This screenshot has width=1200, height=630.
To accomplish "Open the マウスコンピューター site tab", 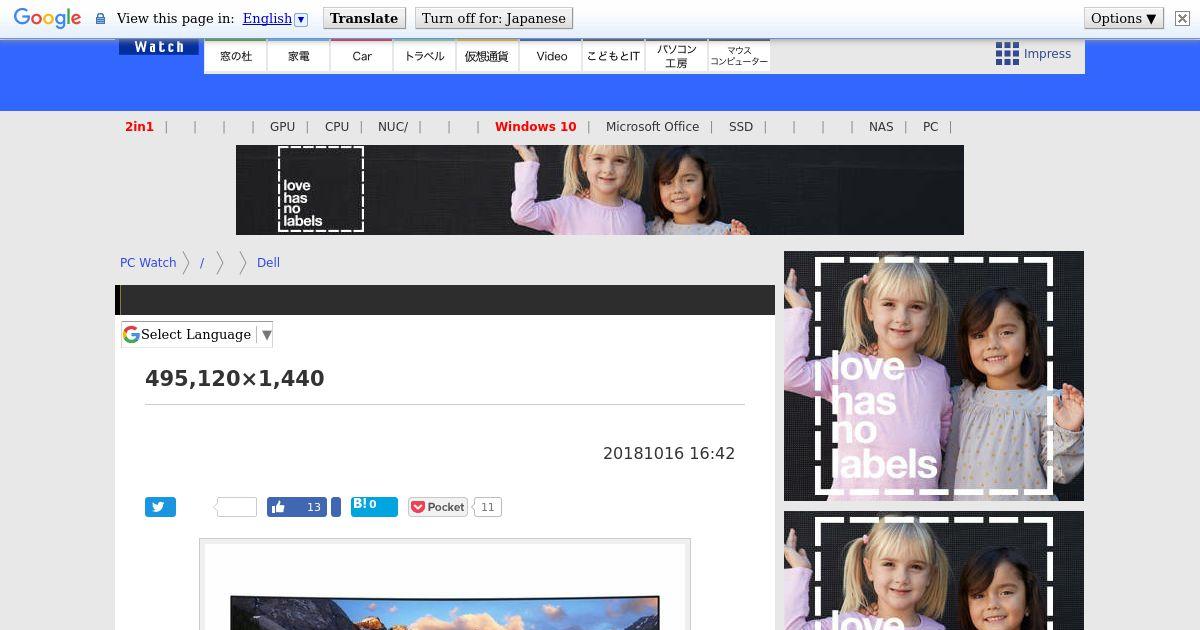I will coord(739,56).
